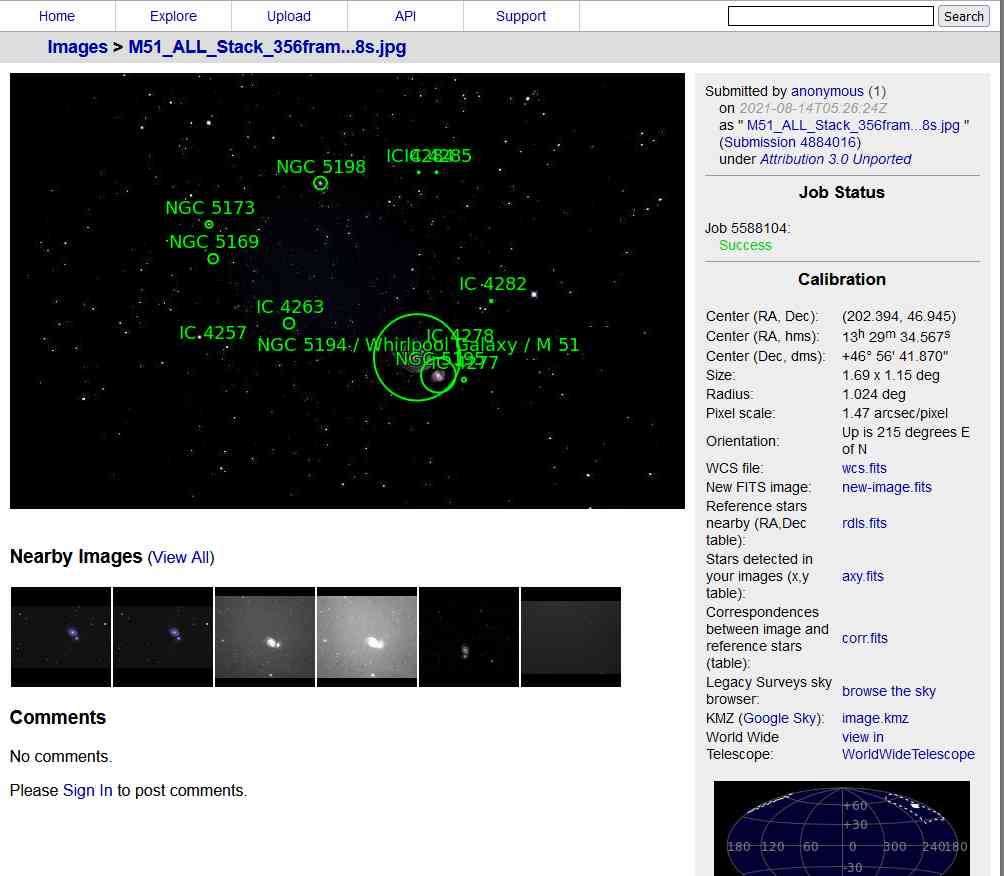1004x876 pixels.
Task: Click the NGC 5198 label in the image
Action: pyautogui.click(x=321, y=167)
